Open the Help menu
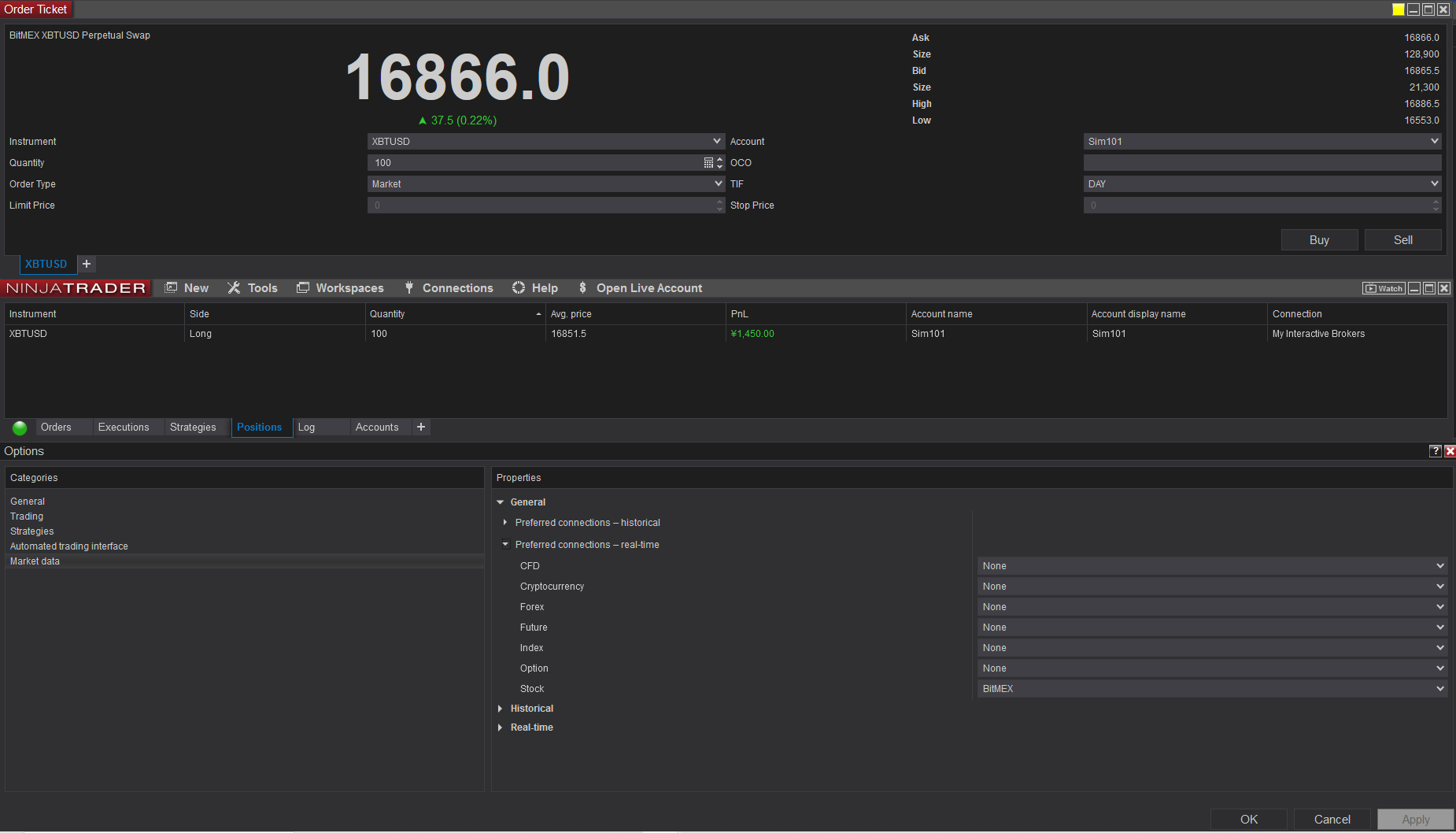The height and width of the screenshot is (833, 1456). 535,288
